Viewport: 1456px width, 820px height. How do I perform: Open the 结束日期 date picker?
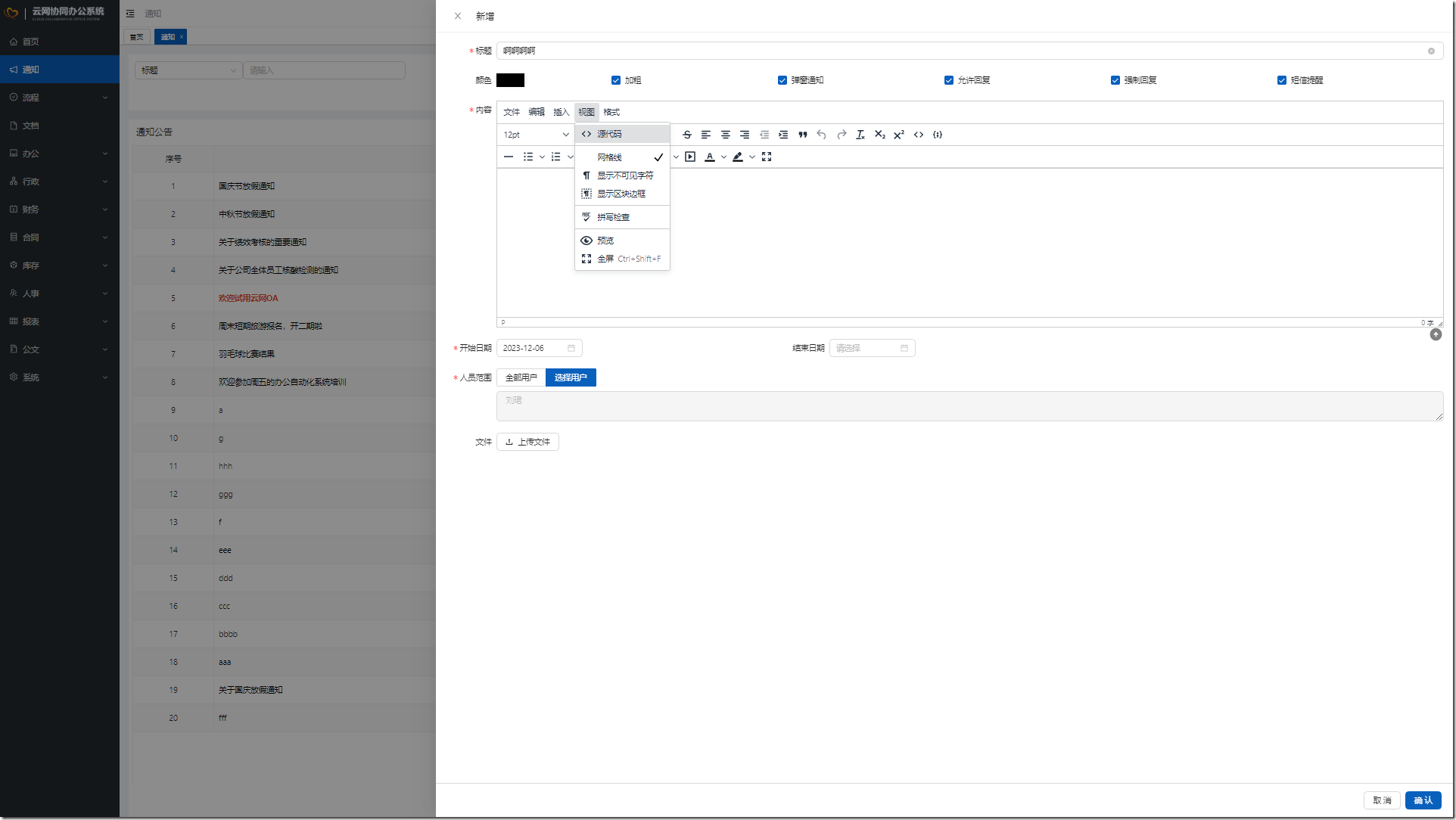pyautogui.click(x=873, y=348)
